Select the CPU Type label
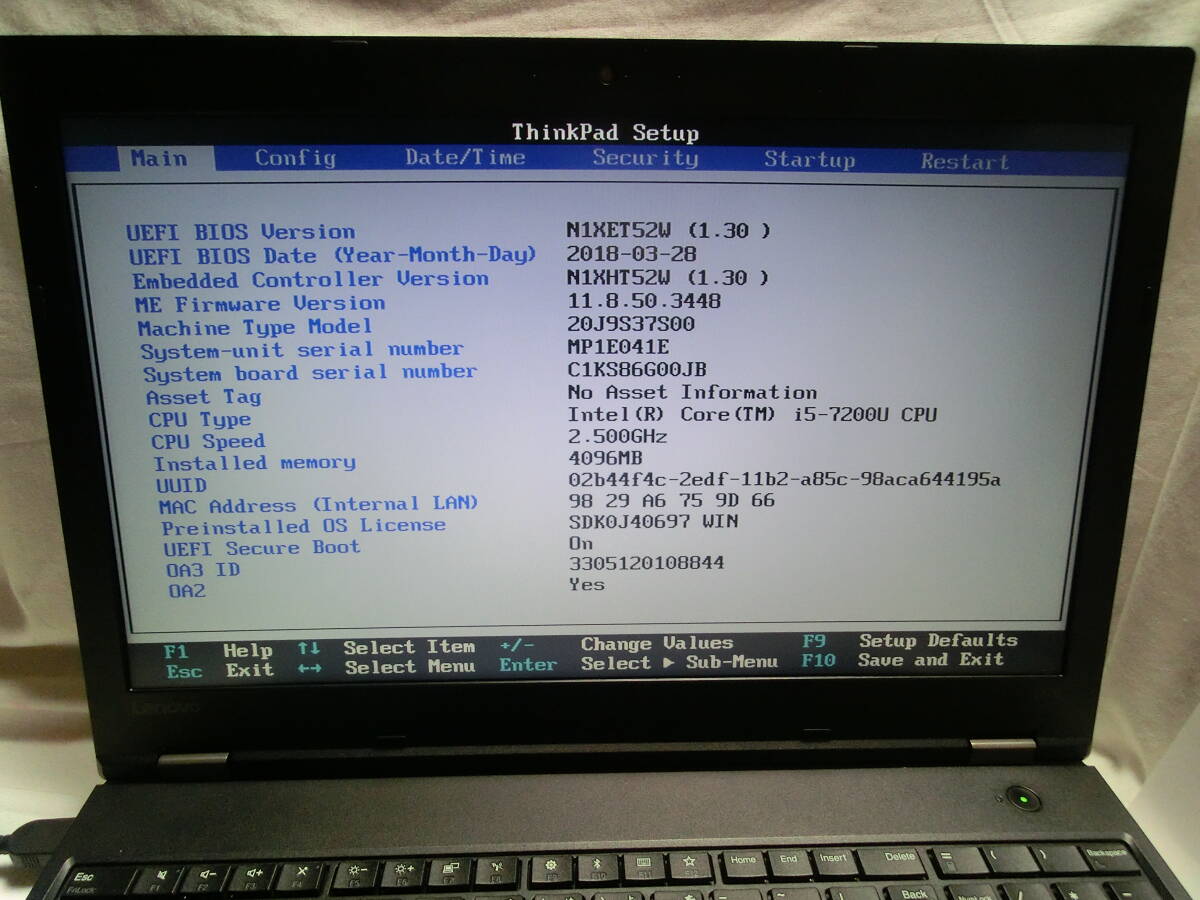The image size is (1200, 900). [x=200, y=420]
